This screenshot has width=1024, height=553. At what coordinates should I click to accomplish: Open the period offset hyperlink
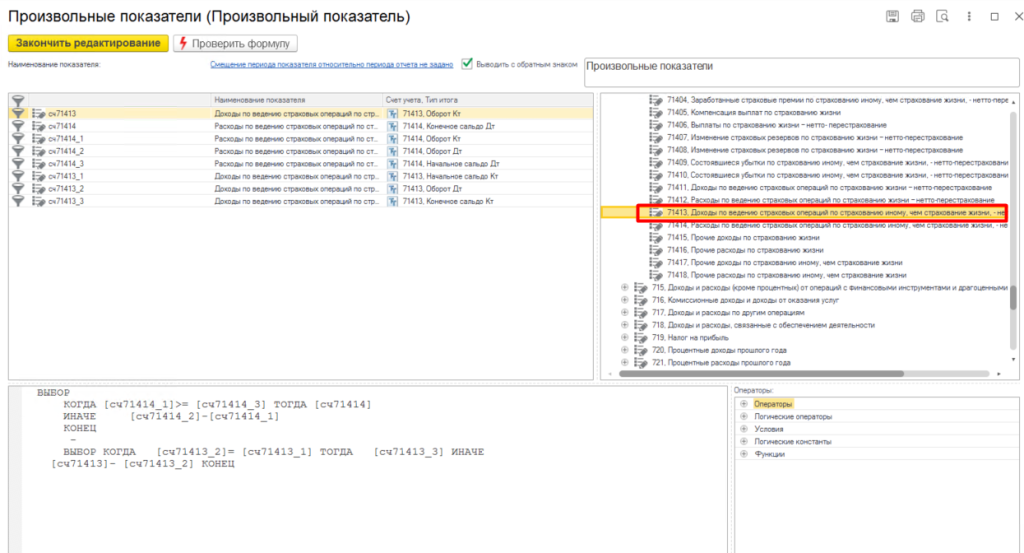coord(331,64)
